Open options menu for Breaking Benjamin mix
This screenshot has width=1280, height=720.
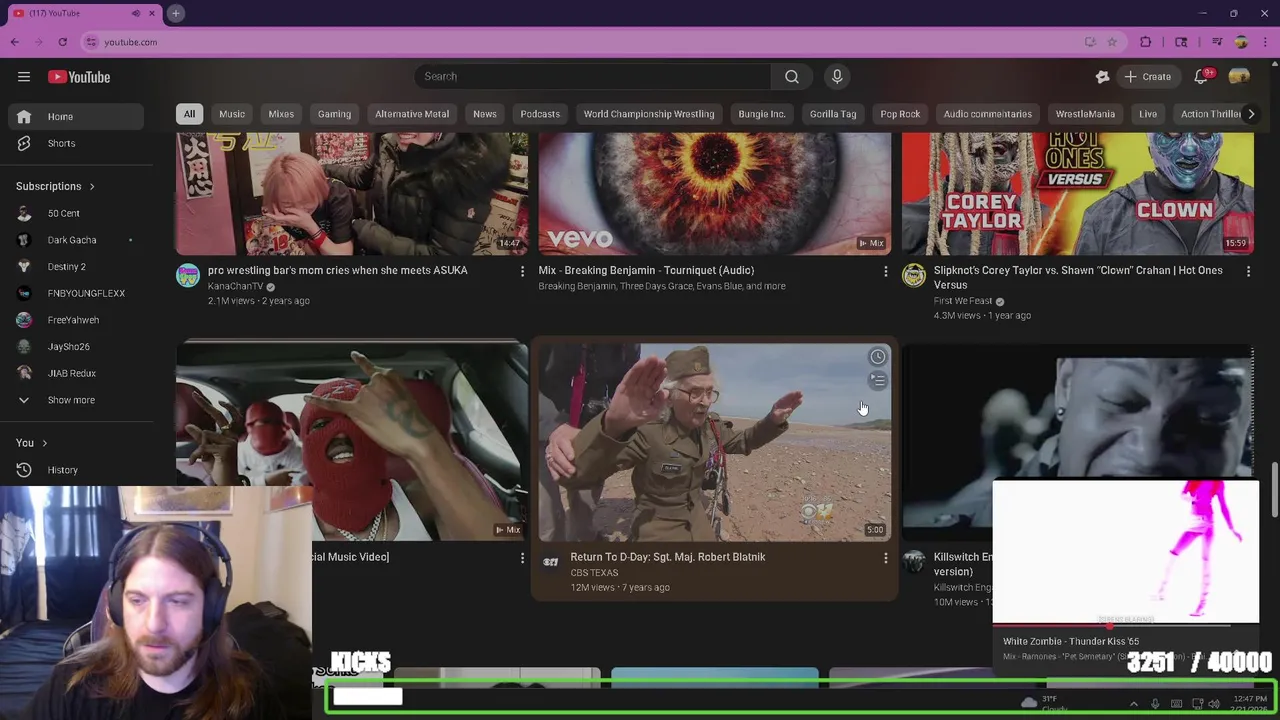point(885,271)
